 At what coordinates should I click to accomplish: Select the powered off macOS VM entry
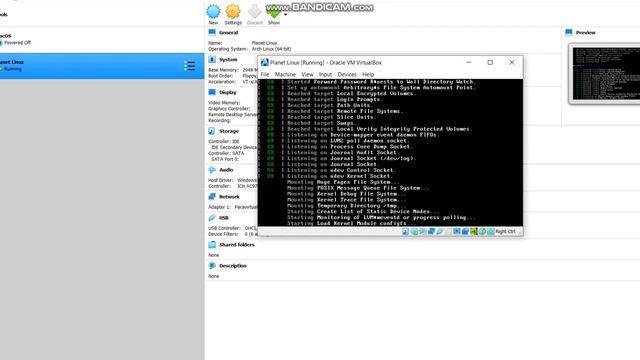tap(102, 40)
